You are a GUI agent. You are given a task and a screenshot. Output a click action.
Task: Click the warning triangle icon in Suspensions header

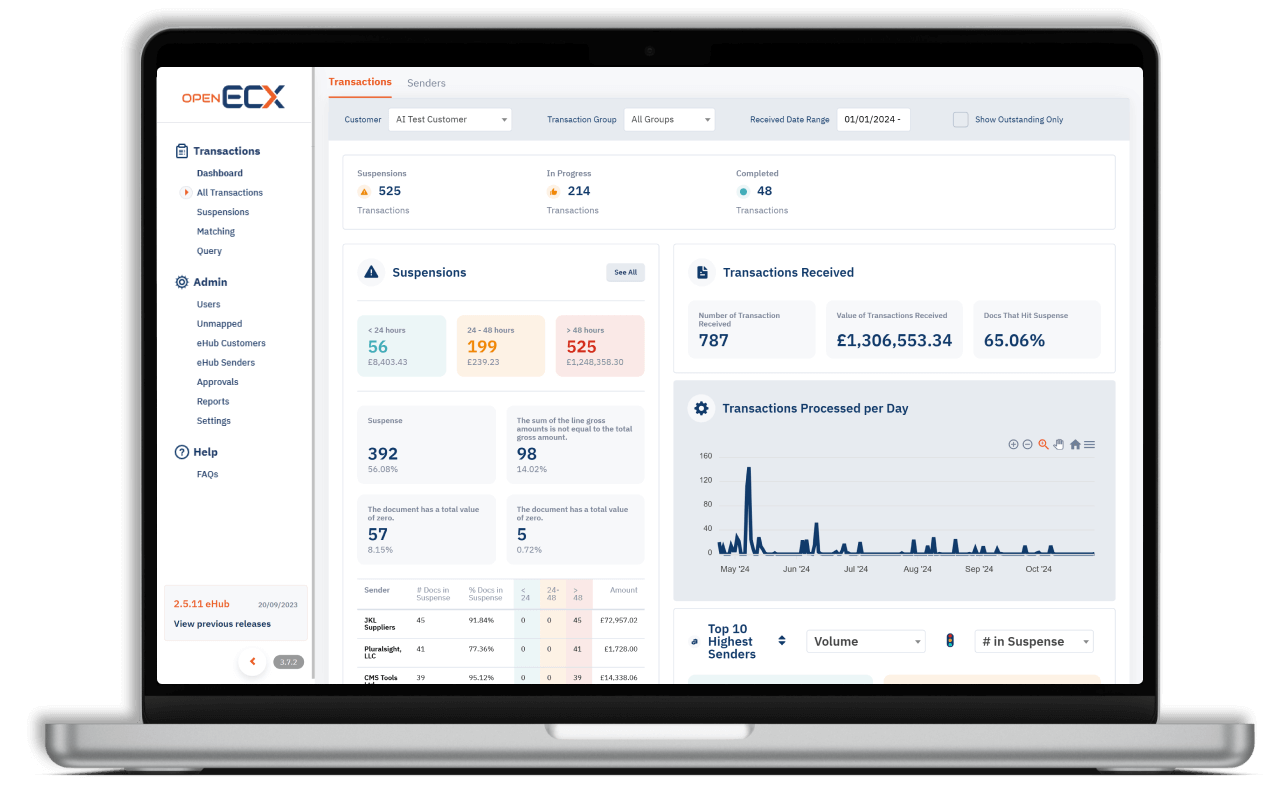372,272
